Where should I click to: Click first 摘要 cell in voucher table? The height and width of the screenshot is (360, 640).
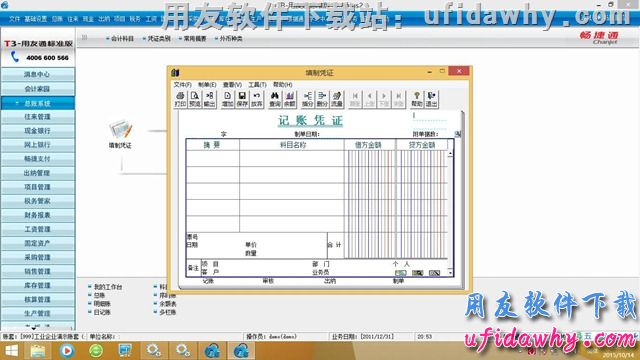(x=213, y=158)
